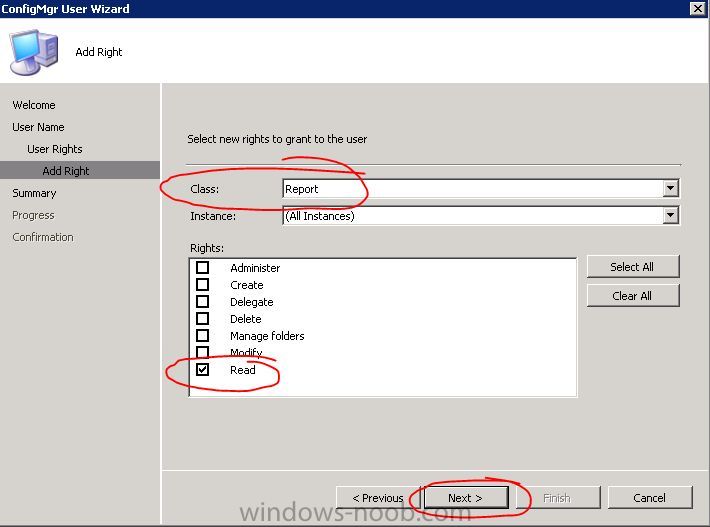Select Confirmation step in sidebar
The width and height of the screenshot is (710, 527).
coord(43,237)
